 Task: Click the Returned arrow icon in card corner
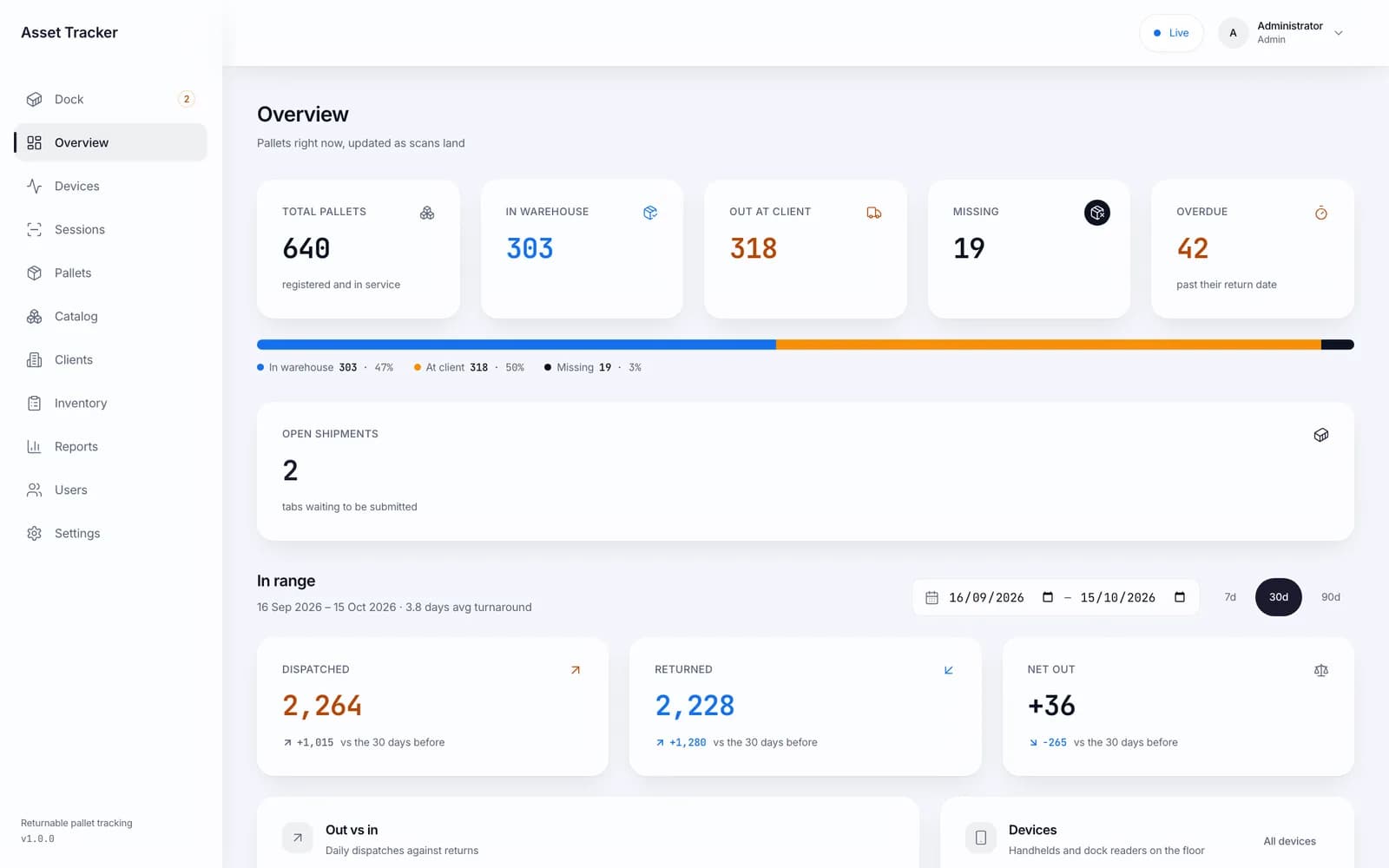tap(949, 670)
